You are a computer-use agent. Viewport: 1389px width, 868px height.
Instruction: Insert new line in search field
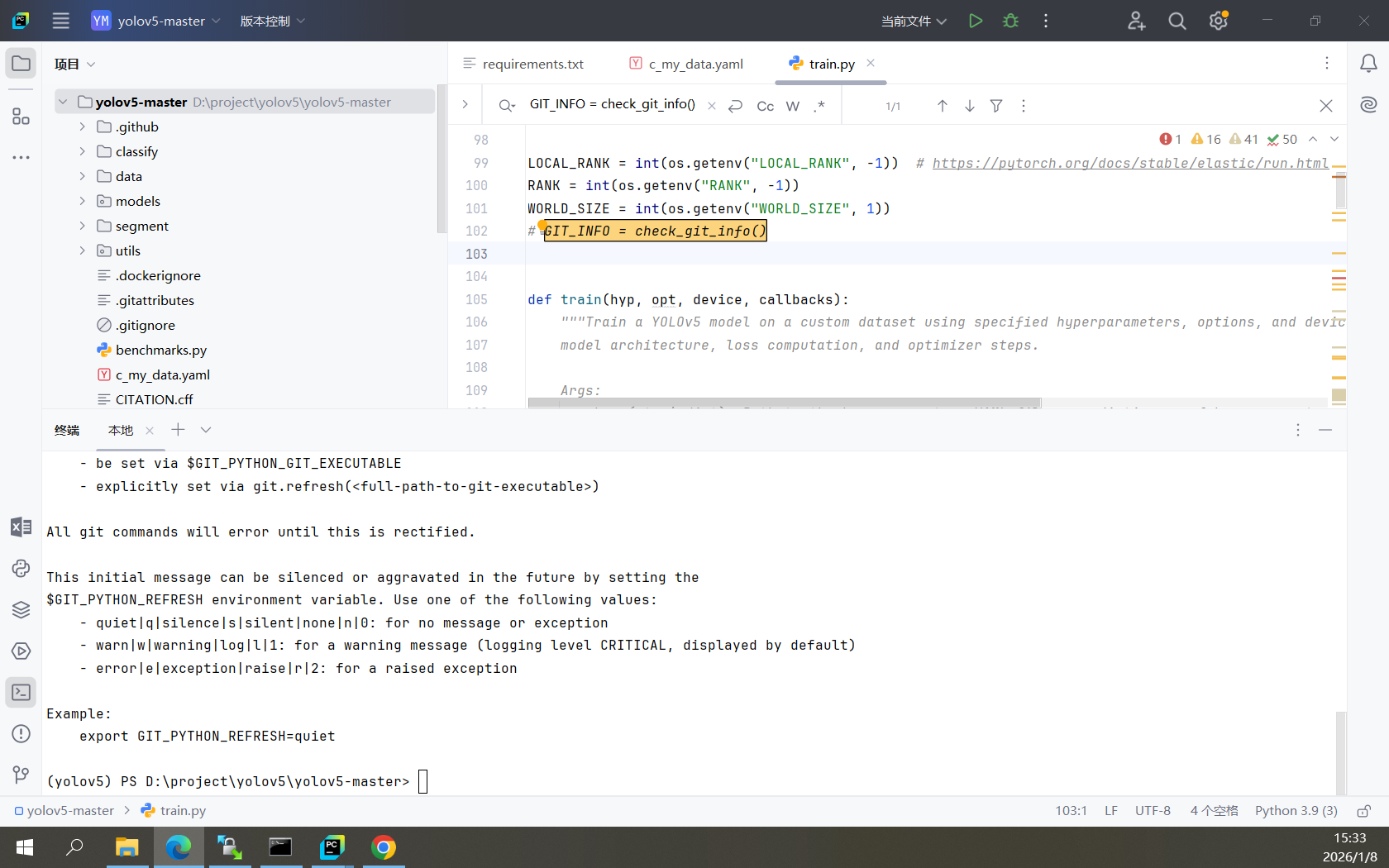coord(735,106)
